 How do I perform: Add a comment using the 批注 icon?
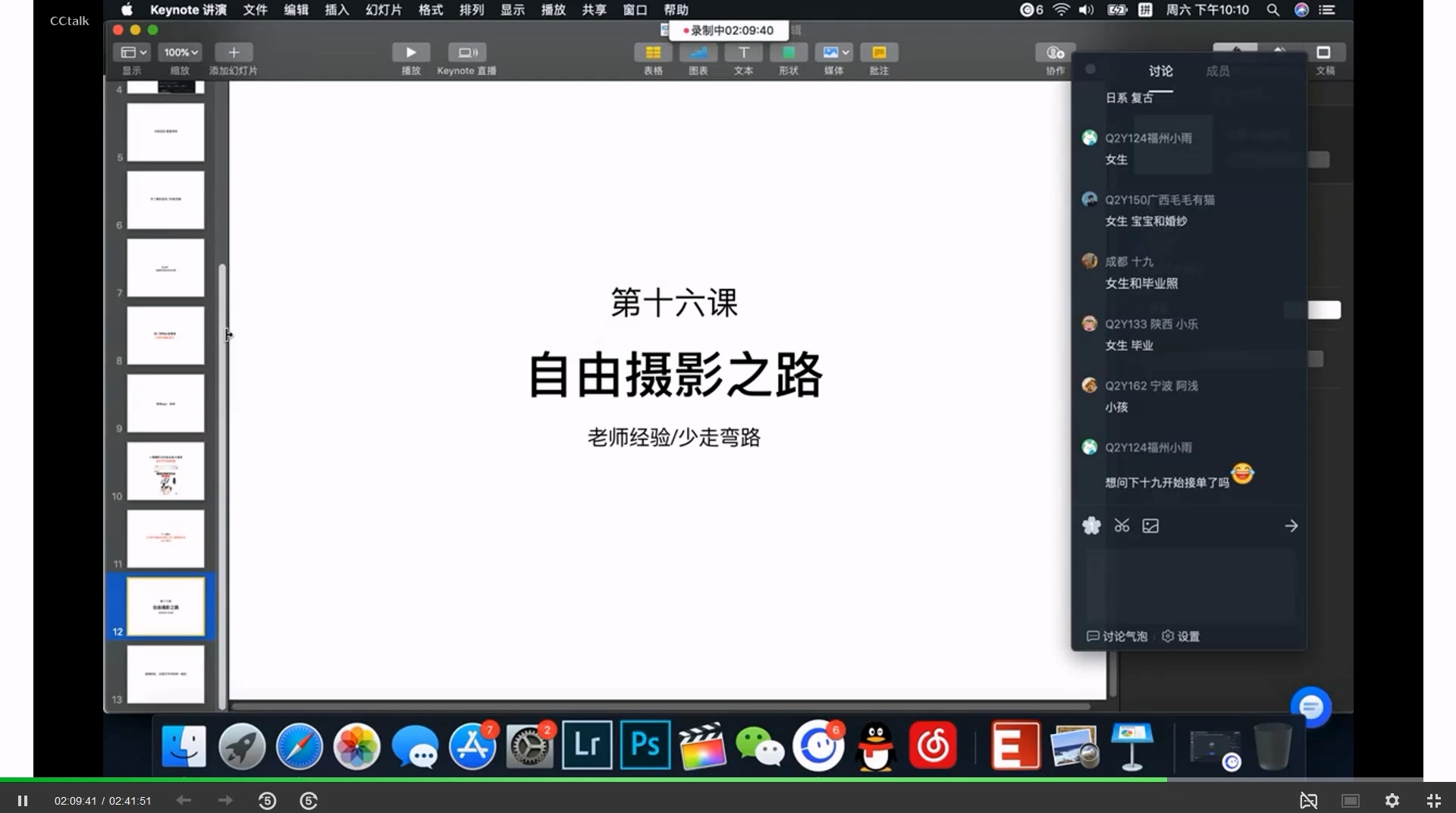(x=879, y=52)
